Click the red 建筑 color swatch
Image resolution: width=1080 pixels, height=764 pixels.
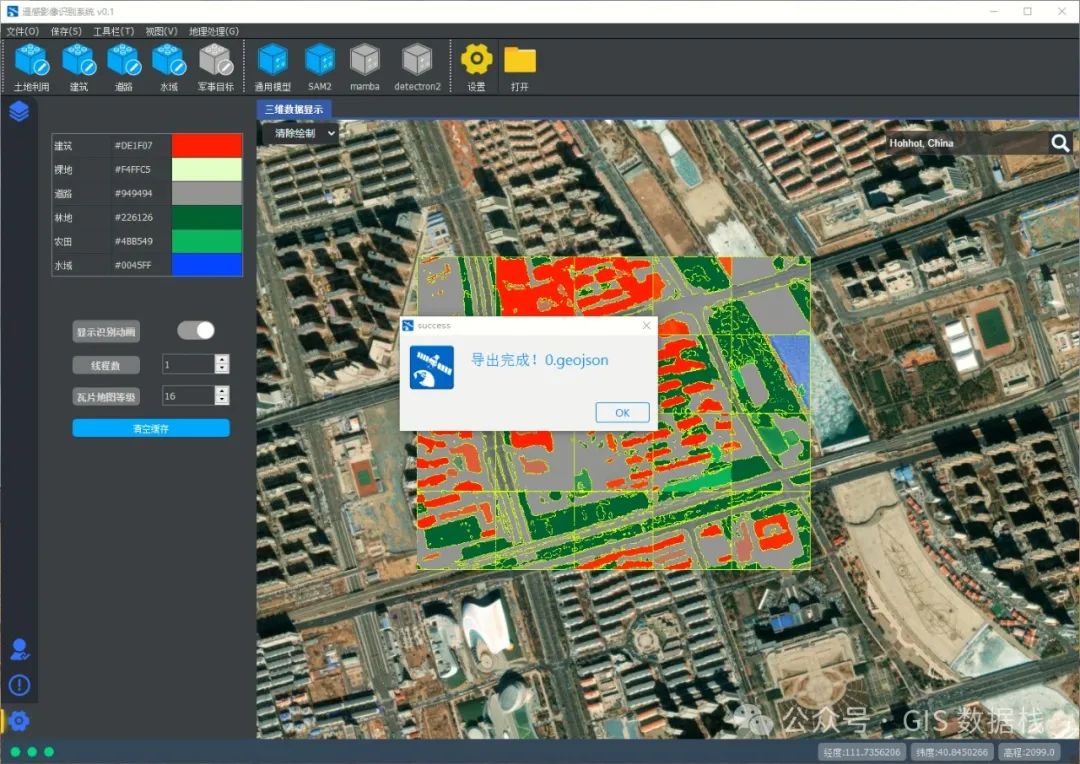[207, 145]
